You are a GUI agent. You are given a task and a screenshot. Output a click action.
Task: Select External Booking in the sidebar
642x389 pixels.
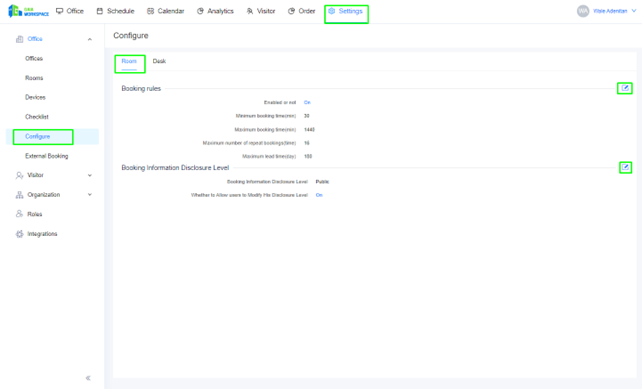[47, 156]
